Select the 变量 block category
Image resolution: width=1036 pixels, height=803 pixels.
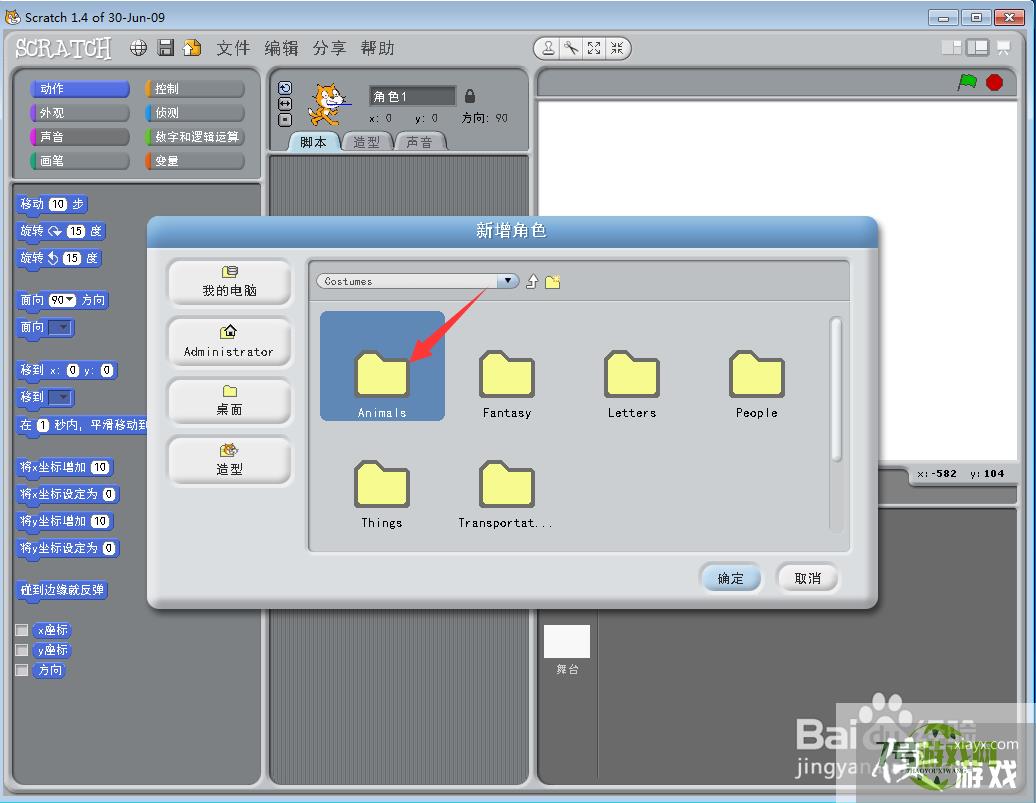[x=195, y=161]
